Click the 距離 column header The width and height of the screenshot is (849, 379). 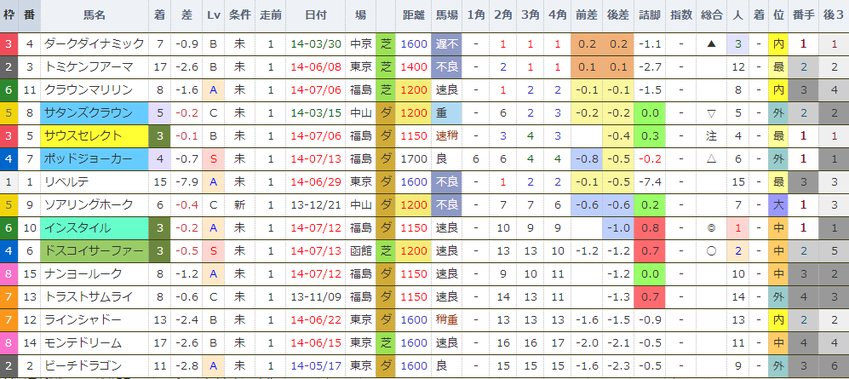tap(414, 15)
